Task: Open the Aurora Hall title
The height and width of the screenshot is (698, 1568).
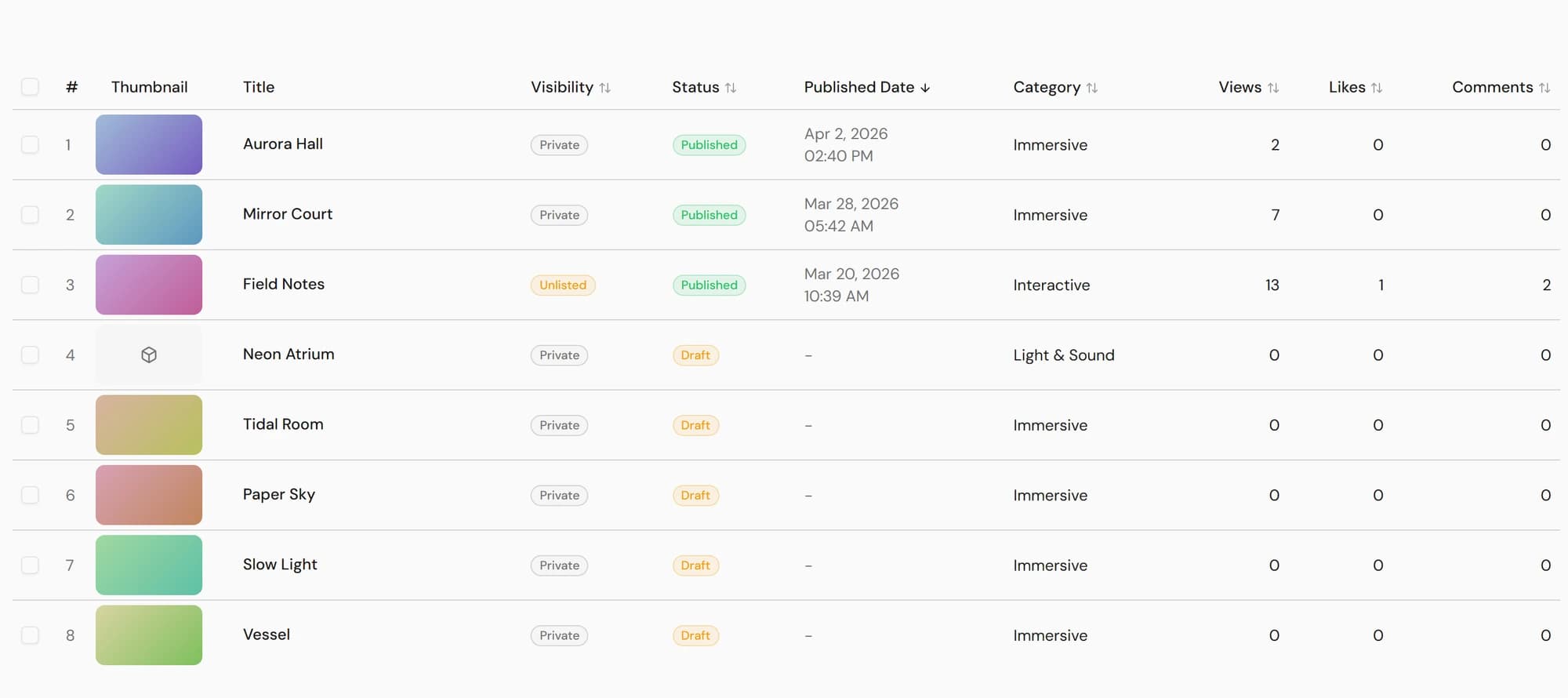Action: pyautogui.click(x=283, y=144)
